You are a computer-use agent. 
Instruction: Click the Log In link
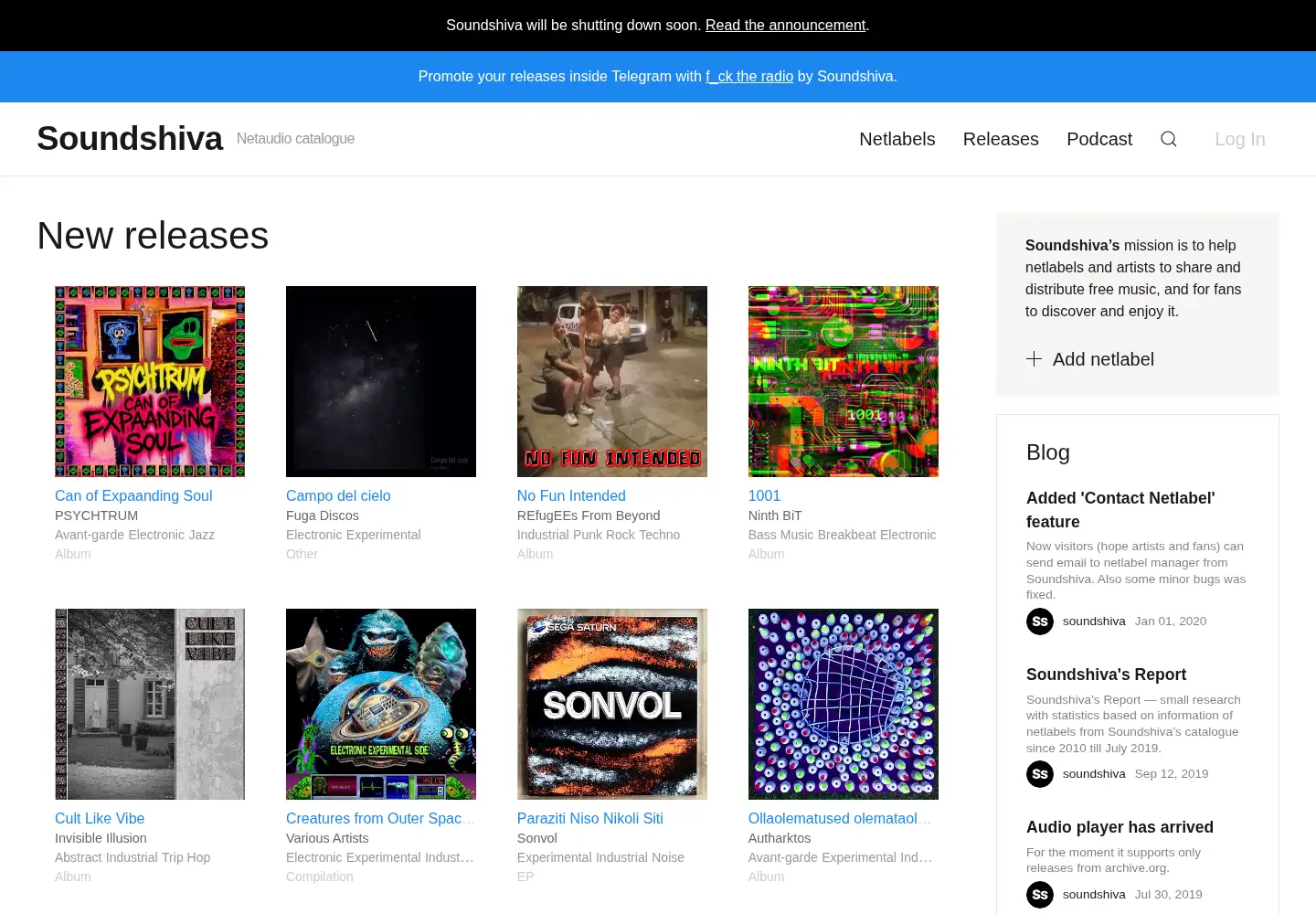point(1240,139)
